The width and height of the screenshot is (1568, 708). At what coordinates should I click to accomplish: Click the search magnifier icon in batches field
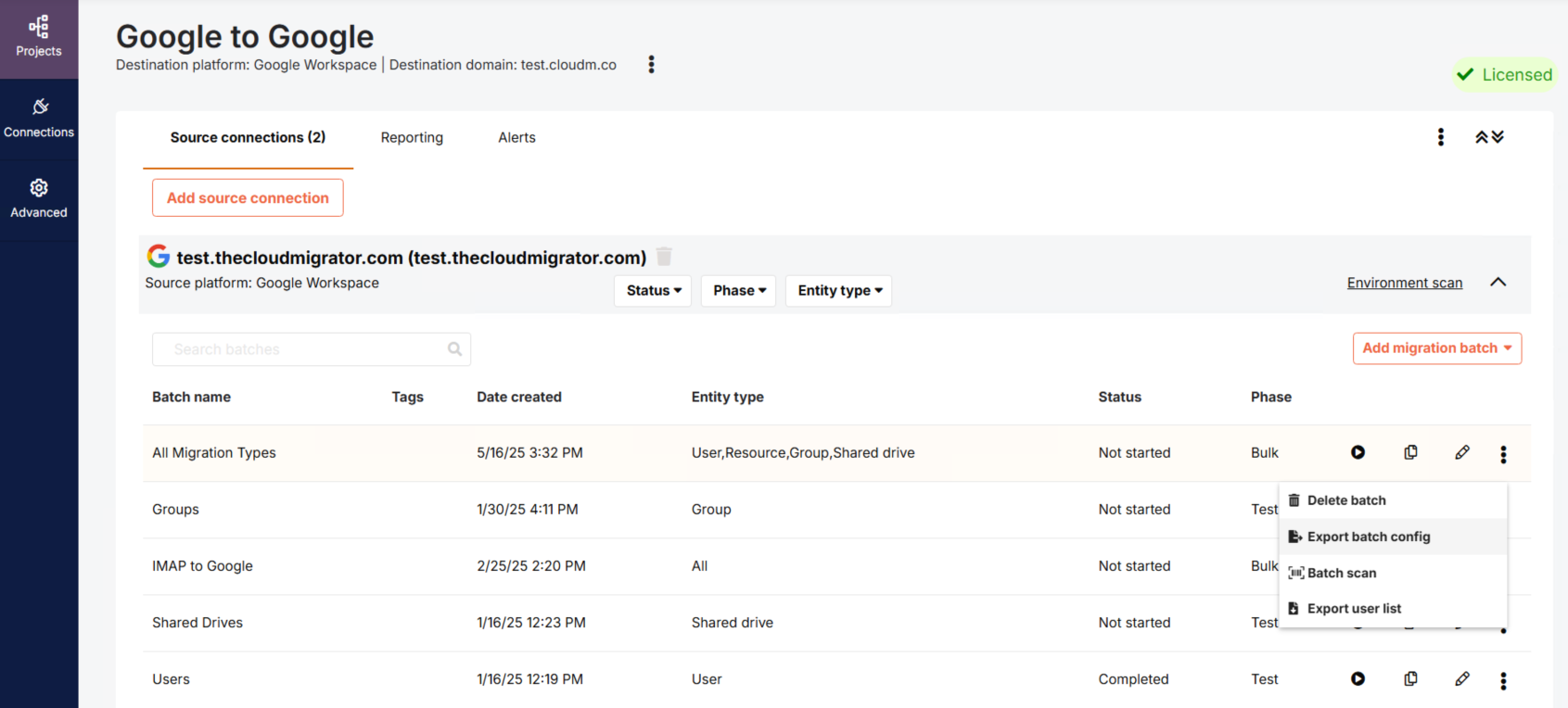(x=454, y=349)
